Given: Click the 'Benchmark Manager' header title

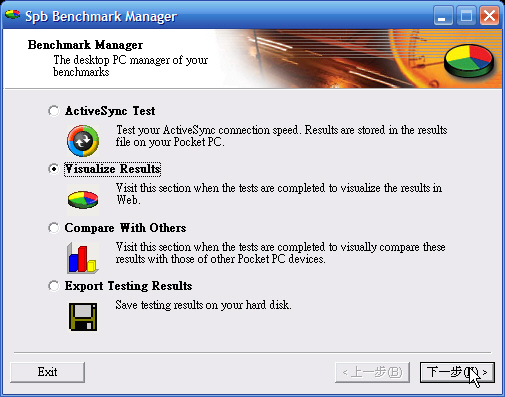Looking at the screenshot, I should 85,45.
